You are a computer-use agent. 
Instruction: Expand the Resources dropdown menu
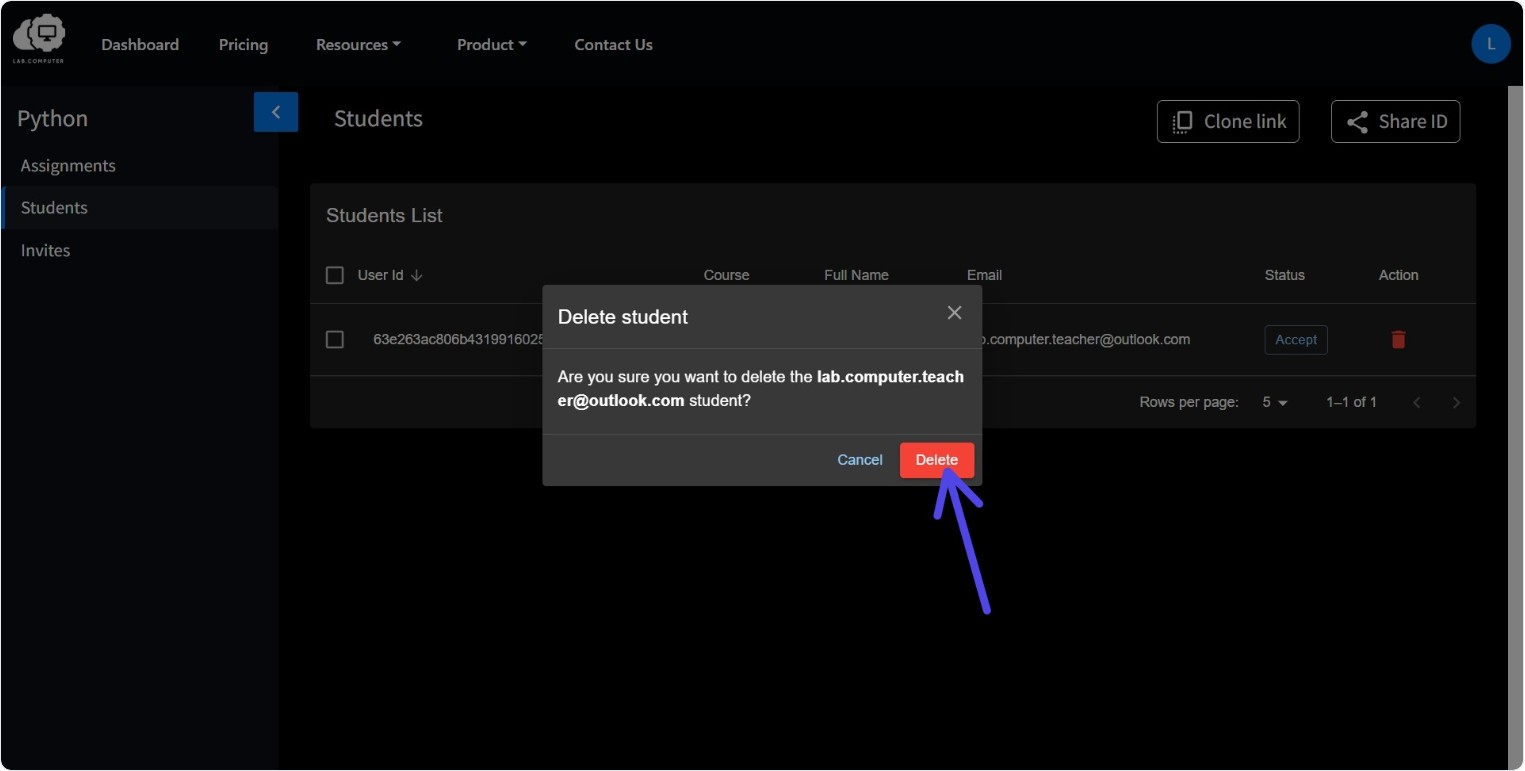(x=358, y=44)
